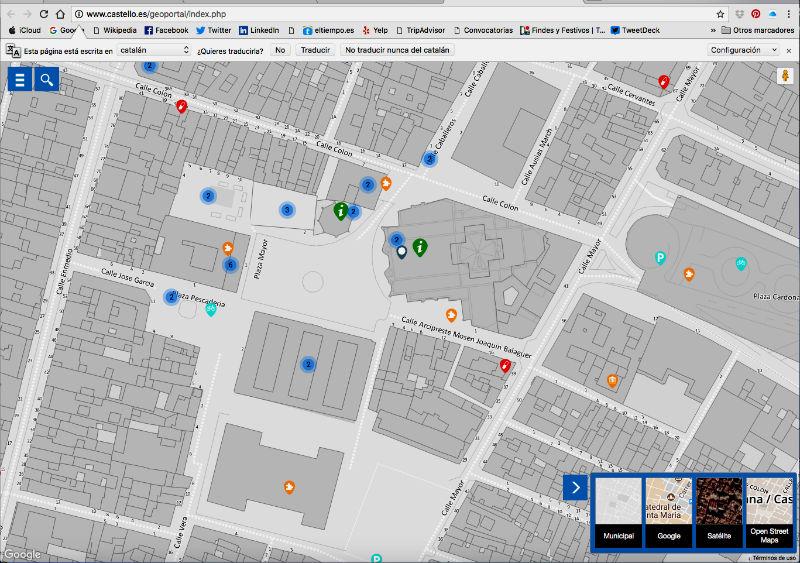
Task: Select the blue cluster marker labeled 6
Action: click(x=230, y=265)
